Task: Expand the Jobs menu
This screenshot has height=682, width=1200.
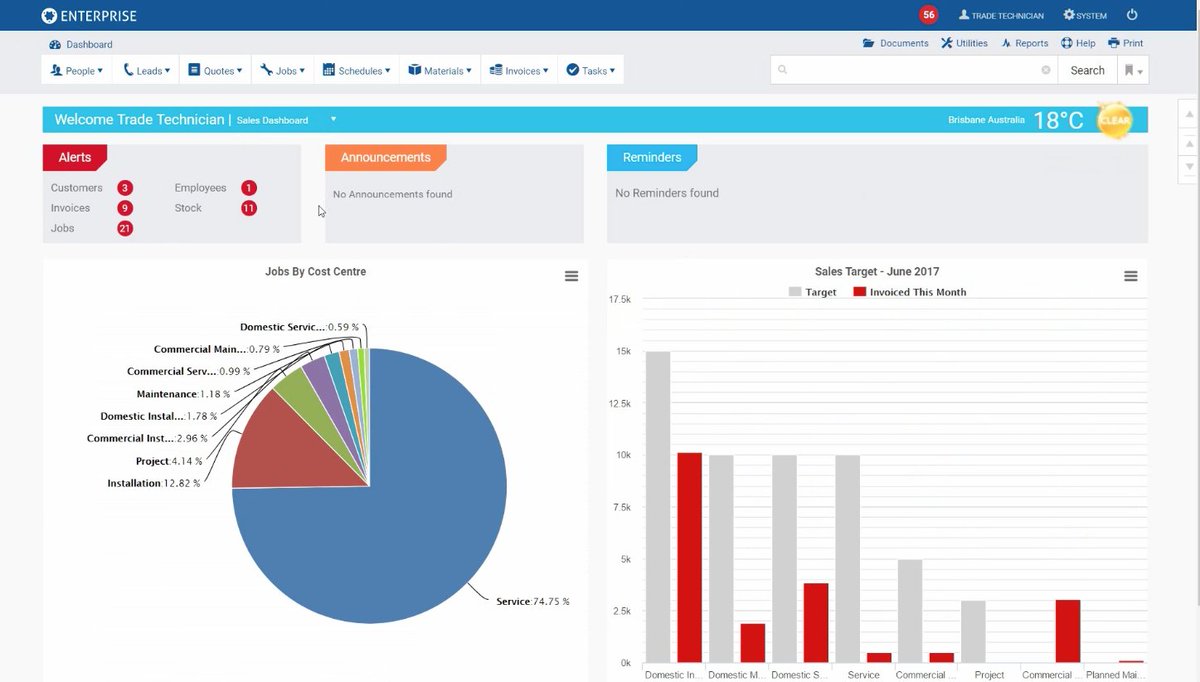Action: coord(284,70)
